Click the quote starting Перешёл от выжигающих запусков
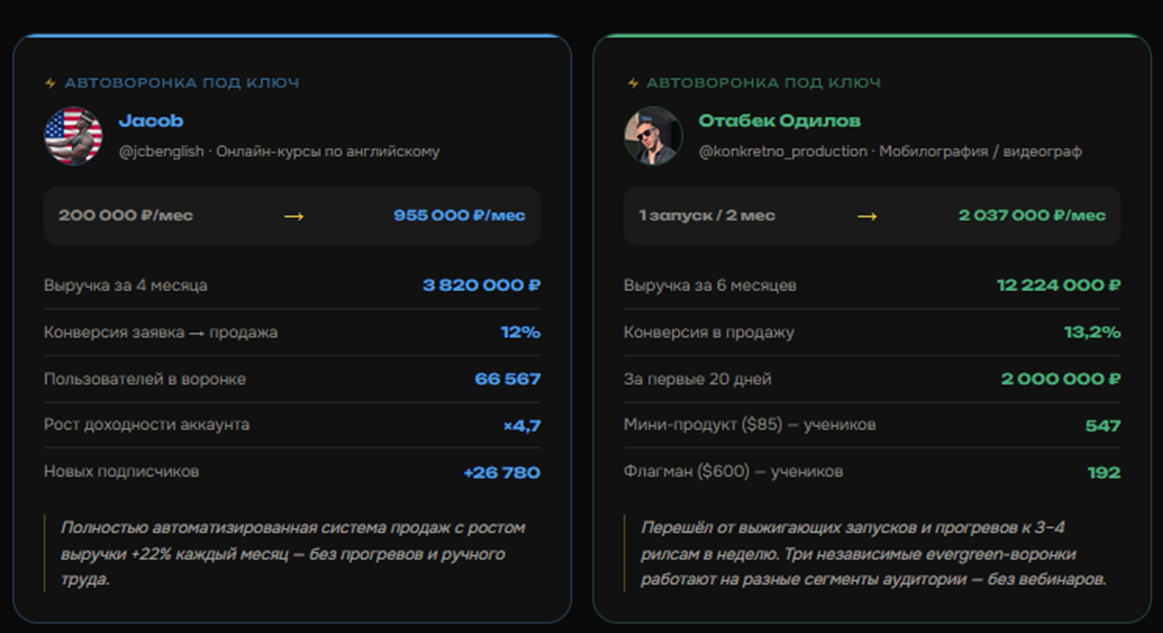Image resolution: width=1163 pixels, height=633 pixels. click(874, 554)
